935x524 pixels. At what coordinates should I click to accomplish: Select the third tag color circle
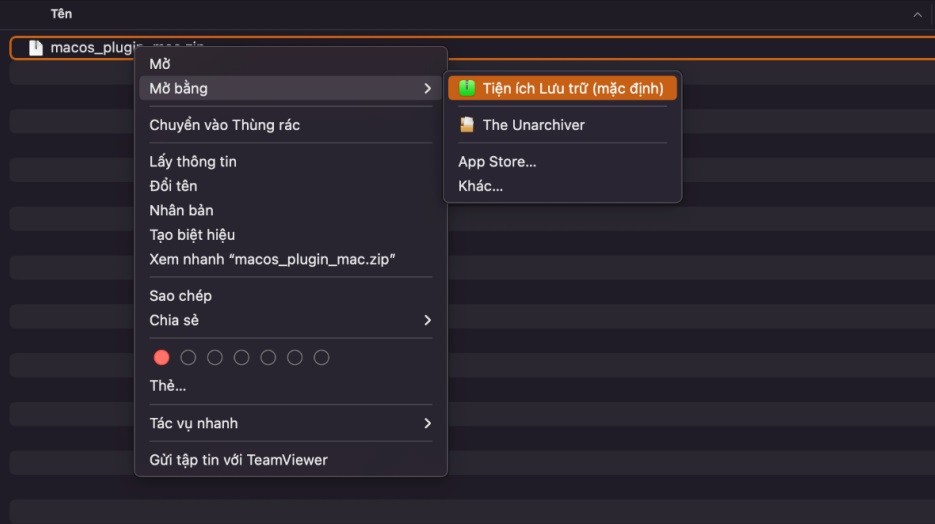(x=215, y=357)
